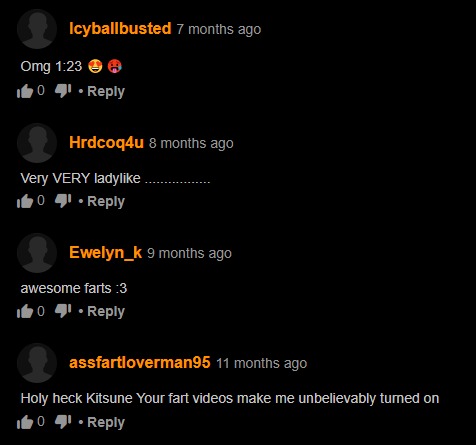
Task: Thumbs up Hrdcoq4u's comment
Action: [25, 201]
